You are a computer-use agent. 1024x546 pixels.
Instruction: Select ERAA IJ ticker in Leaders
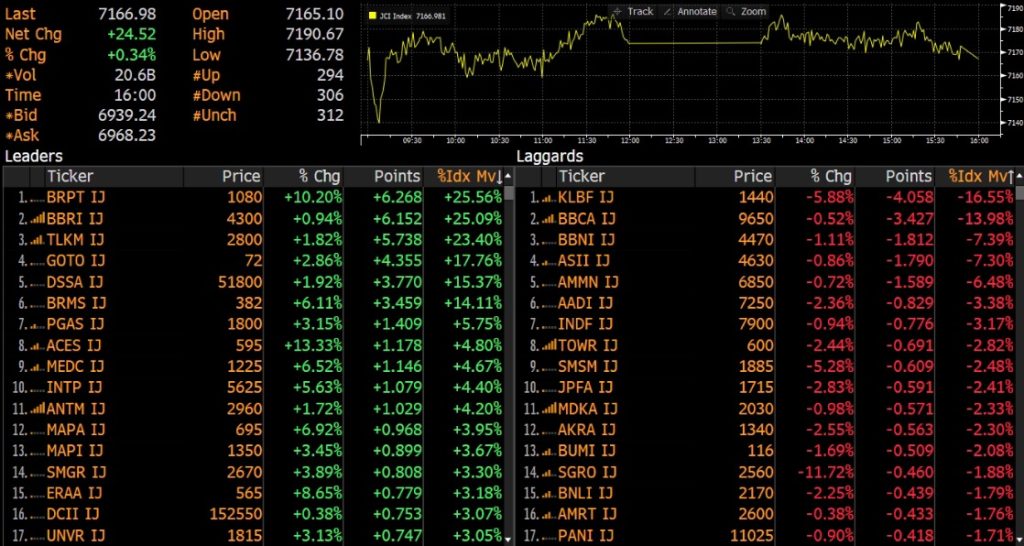click(74, 493)
